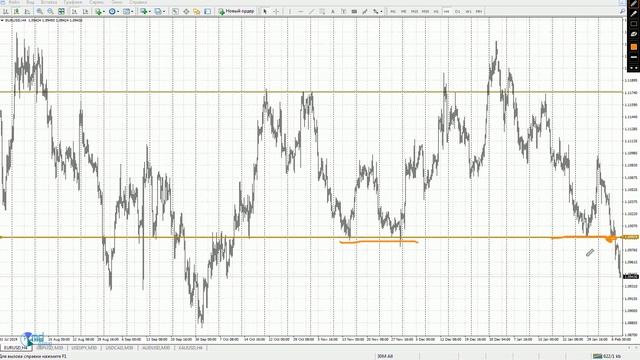This screenshot has width=640, height=360.
Task: Click the Новый ордер button
Action: (x=236, y=11)
